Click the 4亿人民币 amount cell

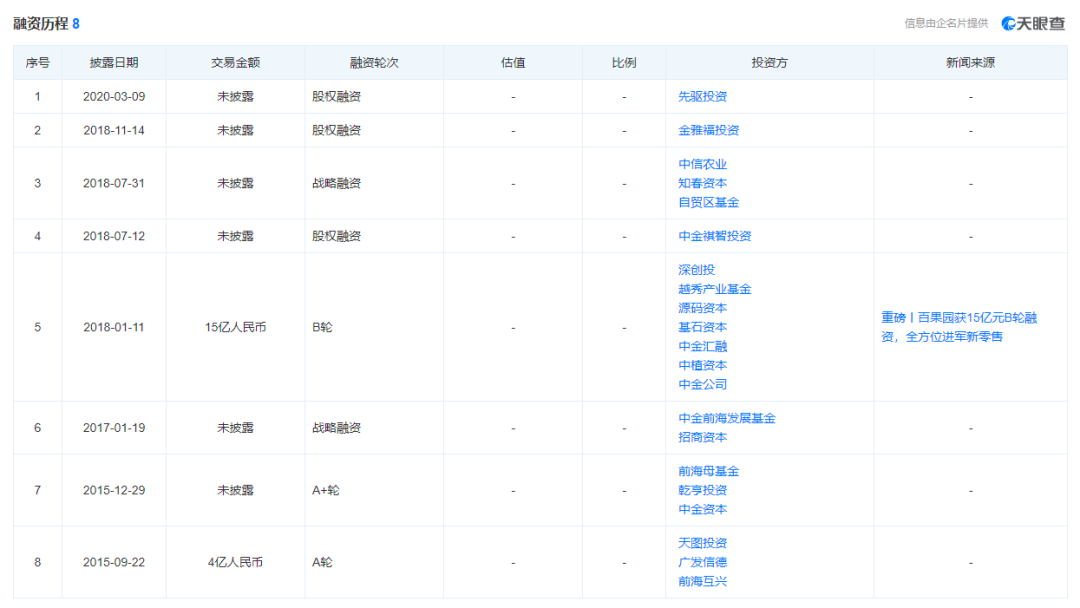click(x=236, y=563)
